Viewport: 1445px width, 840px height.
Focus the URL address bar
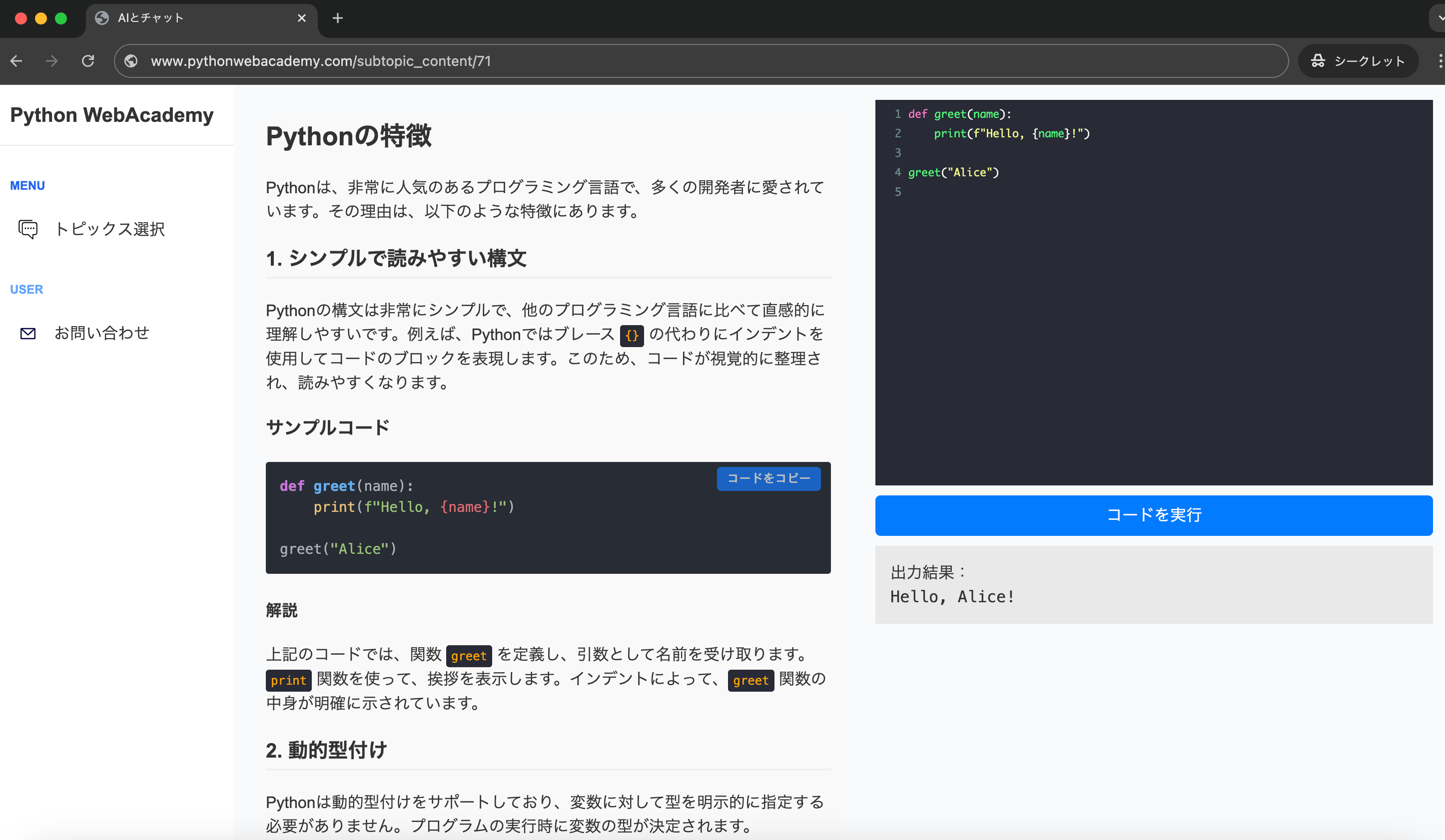coord(688,61)
